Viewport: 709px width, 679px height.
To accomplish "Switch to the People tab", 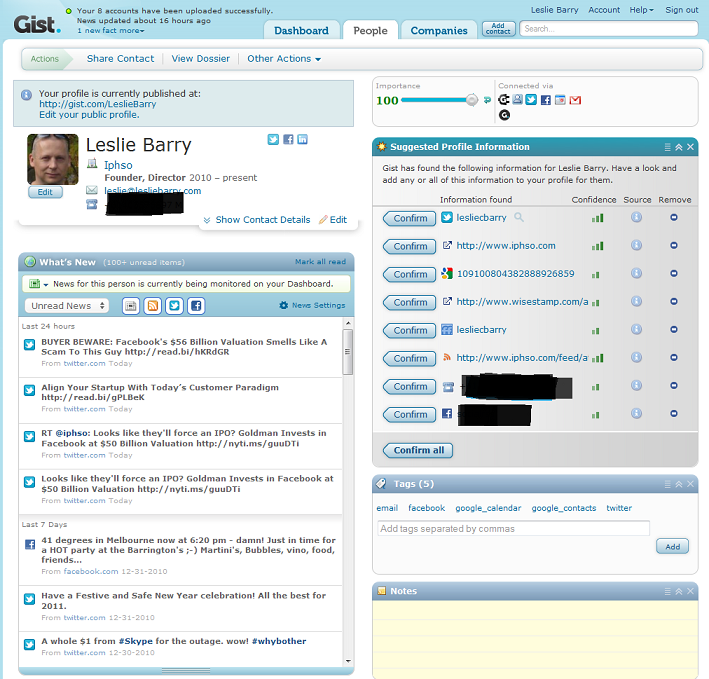I will [x=370, y=30].
